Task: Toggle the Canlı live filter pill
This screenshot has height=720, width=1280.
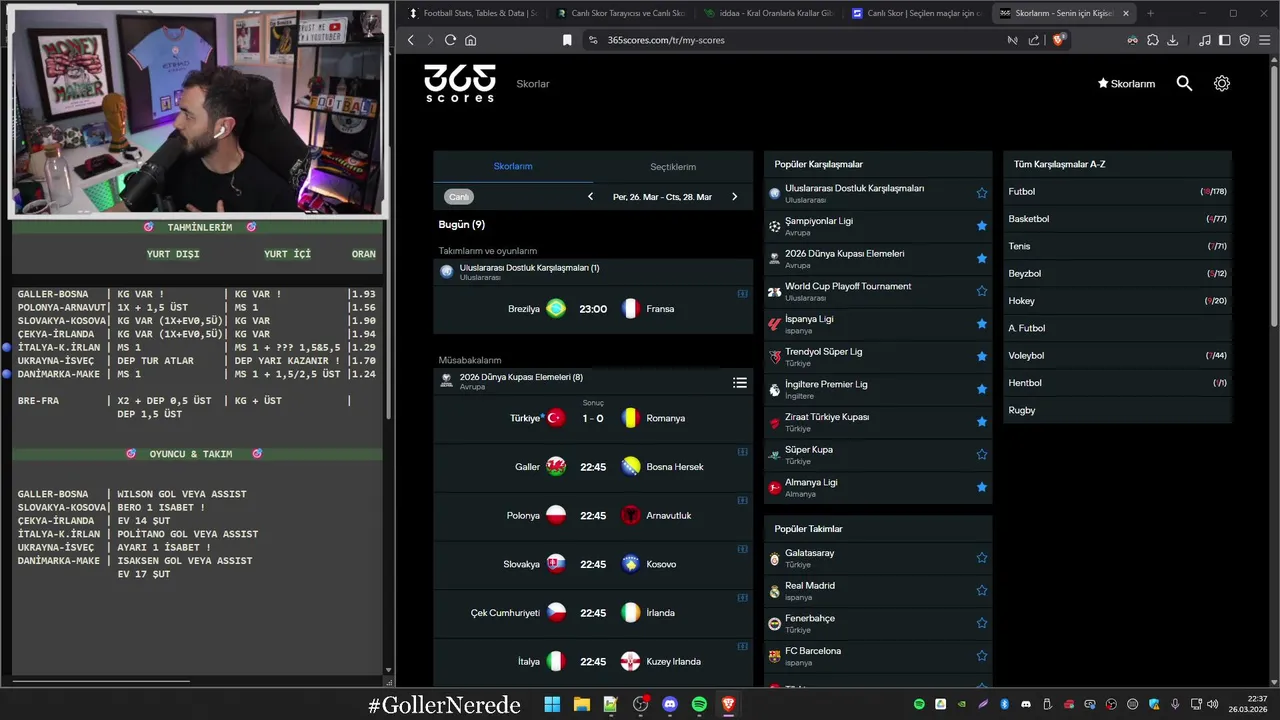Action: point(459,197)
